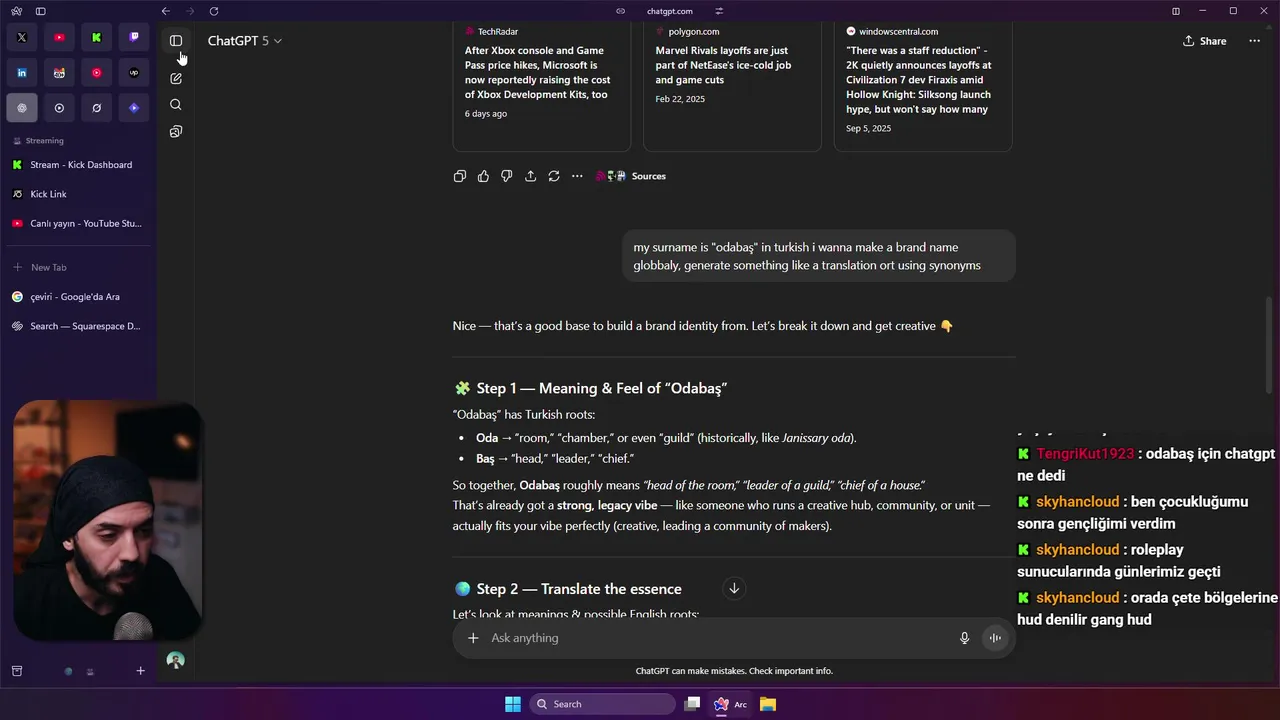Viewport: 1280px width, 720px height.
Task: Open Windows Start menu
Action: [513, 704]
